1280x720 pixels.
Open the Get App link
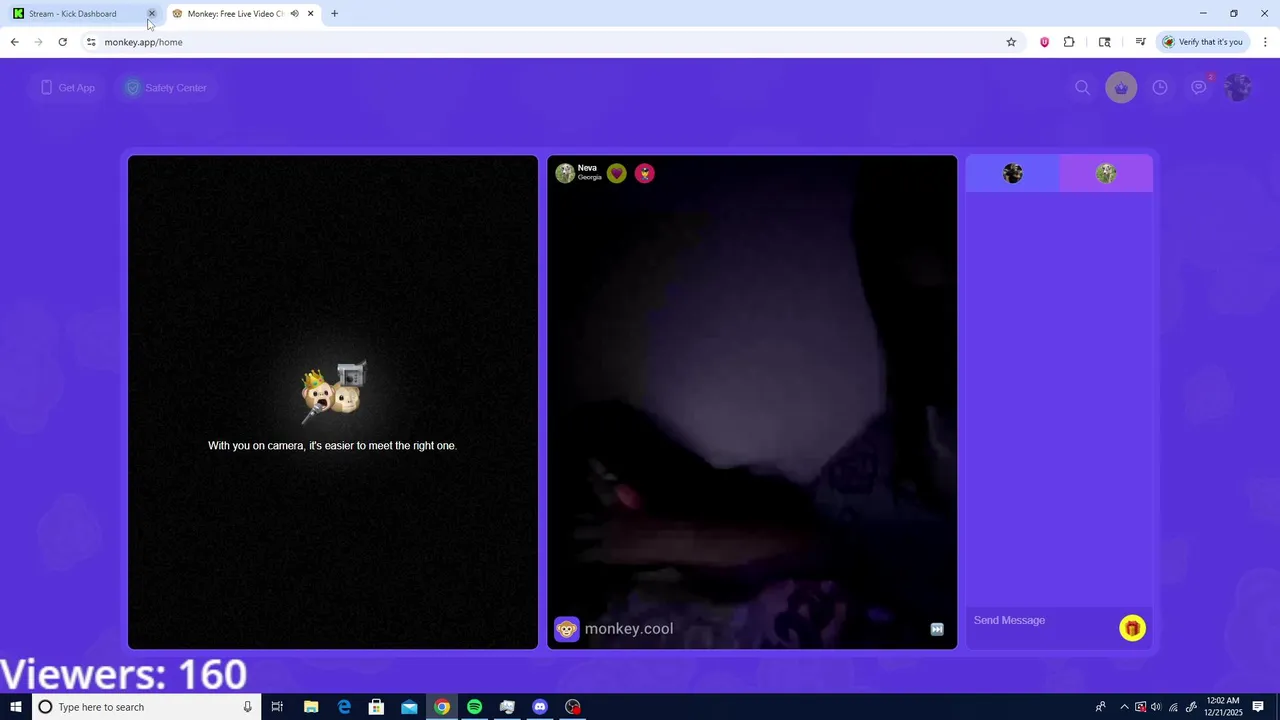[x=67, y=88]
